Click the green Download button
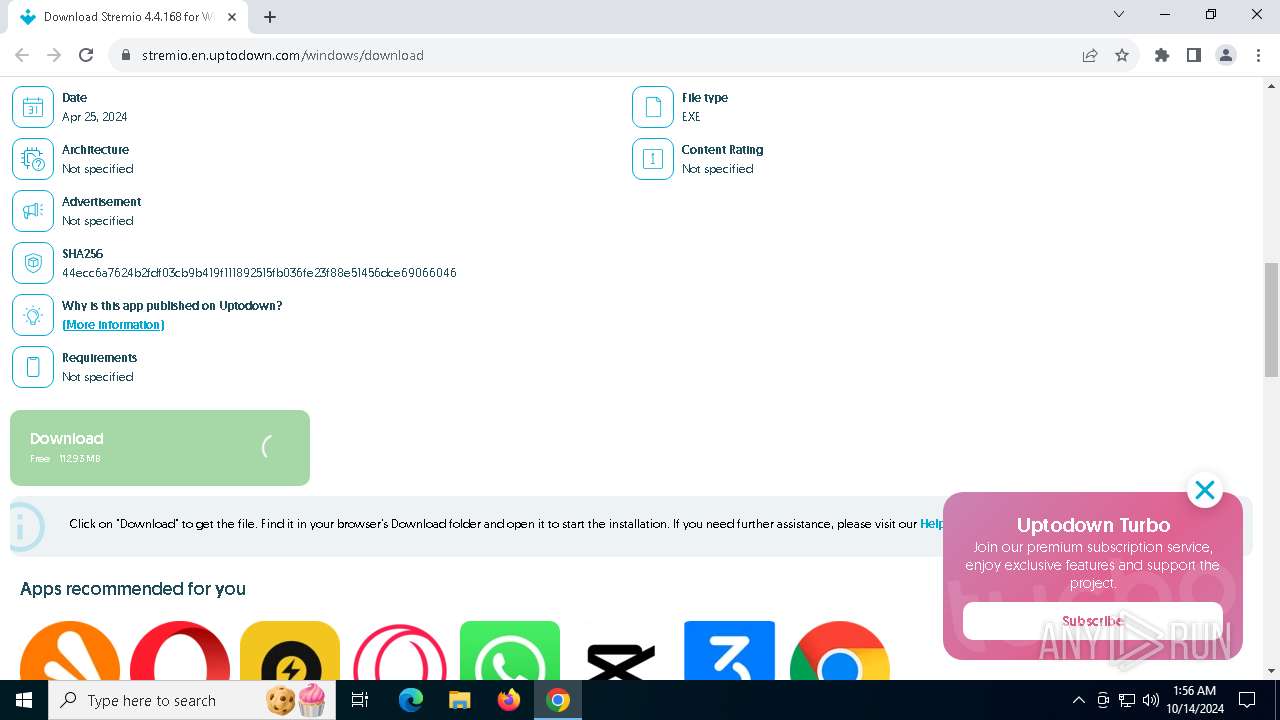The image size is (1280, 720). (x=160, y=448)
